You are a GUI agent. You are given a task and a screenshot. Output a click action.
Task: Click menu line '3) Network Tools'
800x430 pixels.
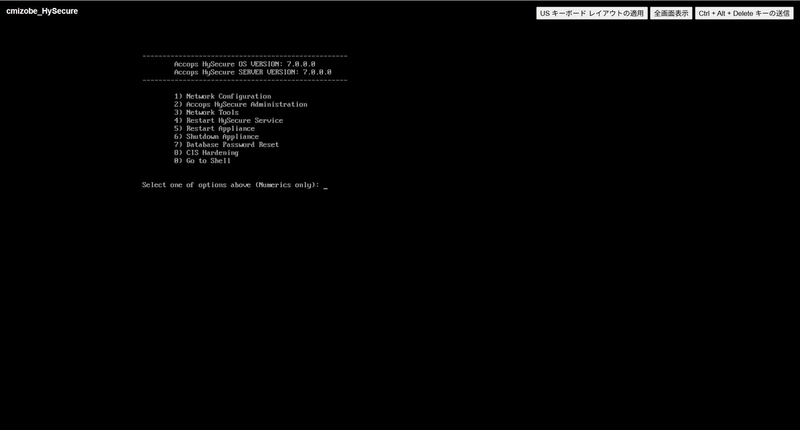pyautogui.click(x=206, y=113)
